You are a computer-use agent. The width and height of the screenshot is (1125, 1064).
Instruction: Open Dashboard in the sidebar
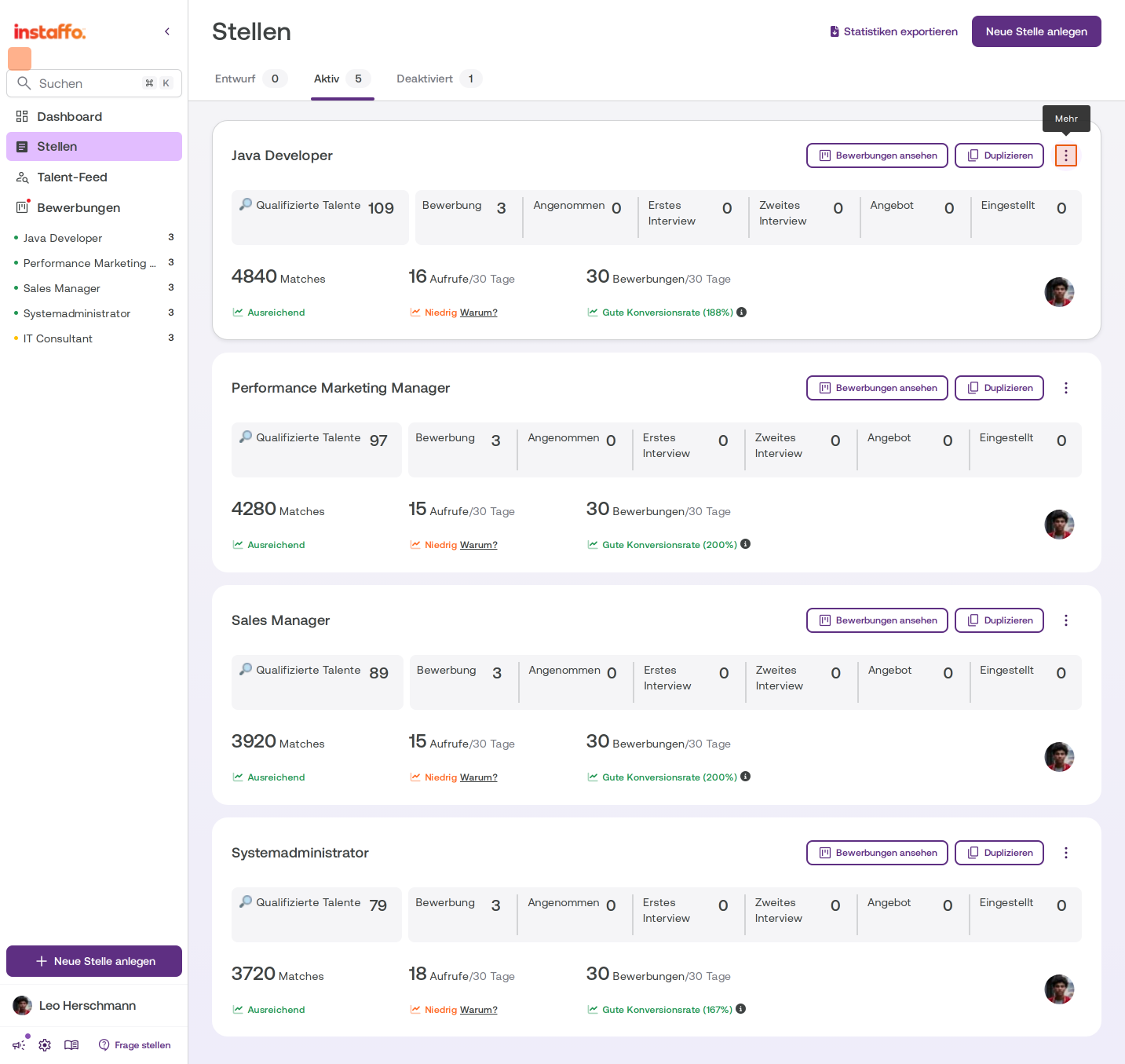94,117
